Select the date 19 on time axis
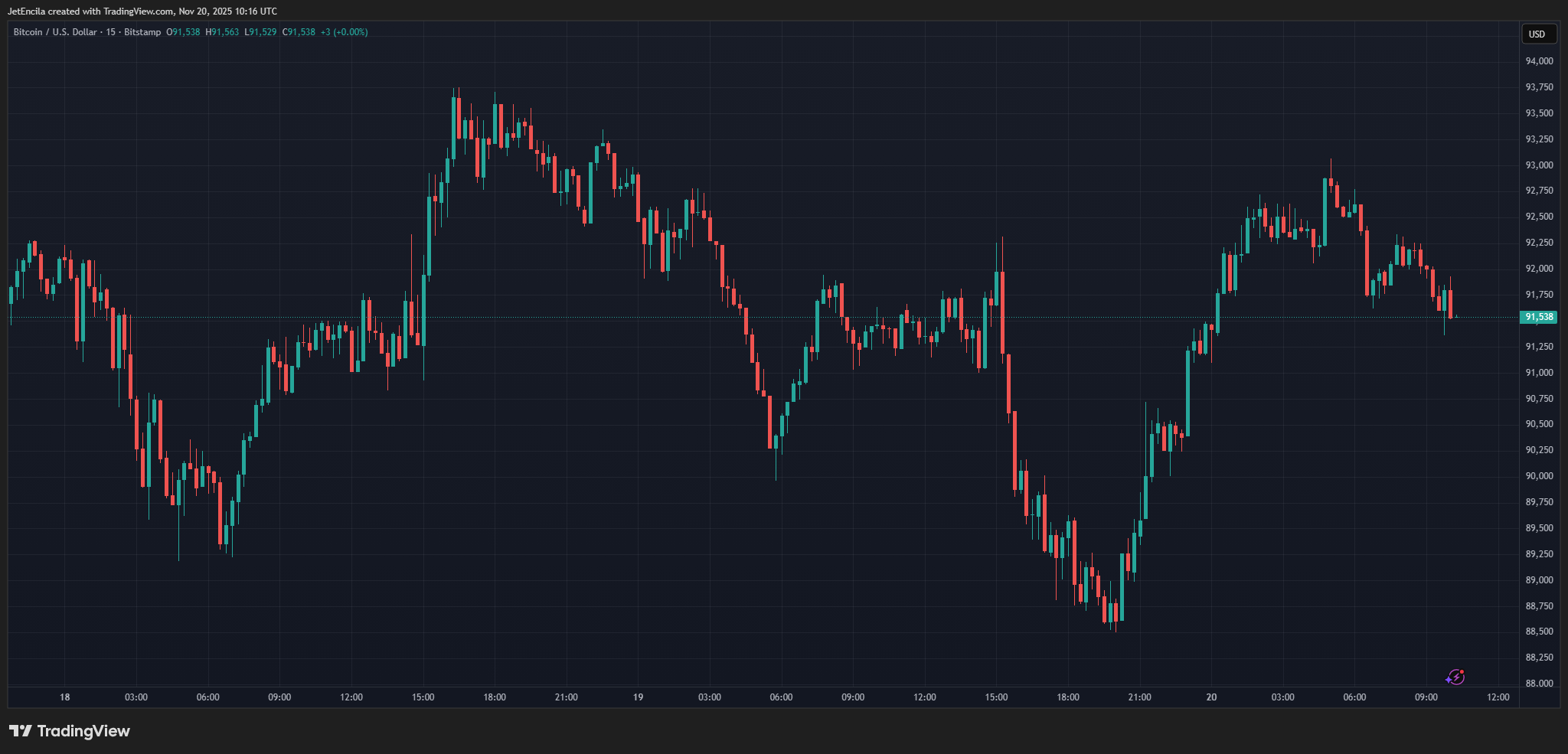The width and height of the screenshot is (1568, 754). pos(638,697)
